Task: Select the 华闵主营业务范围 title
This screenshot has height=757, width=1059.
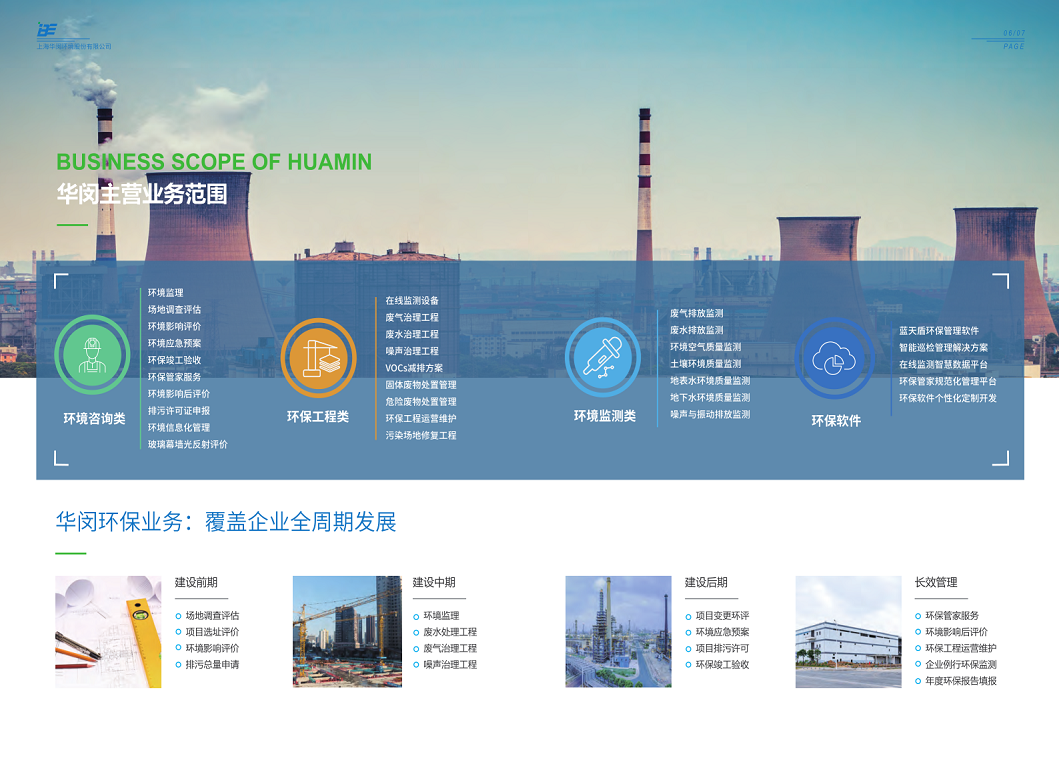Action: (x=142, y=194)
